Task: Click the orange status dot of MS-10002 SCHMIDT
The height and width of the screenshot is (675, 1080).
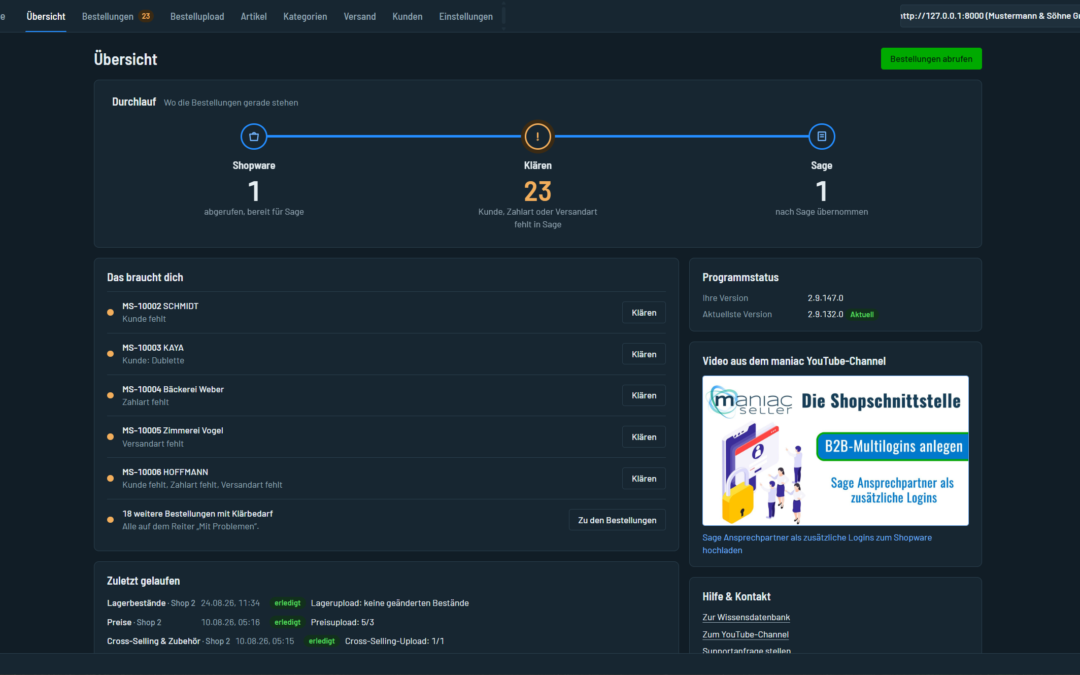Action: [x=110, y=313]
